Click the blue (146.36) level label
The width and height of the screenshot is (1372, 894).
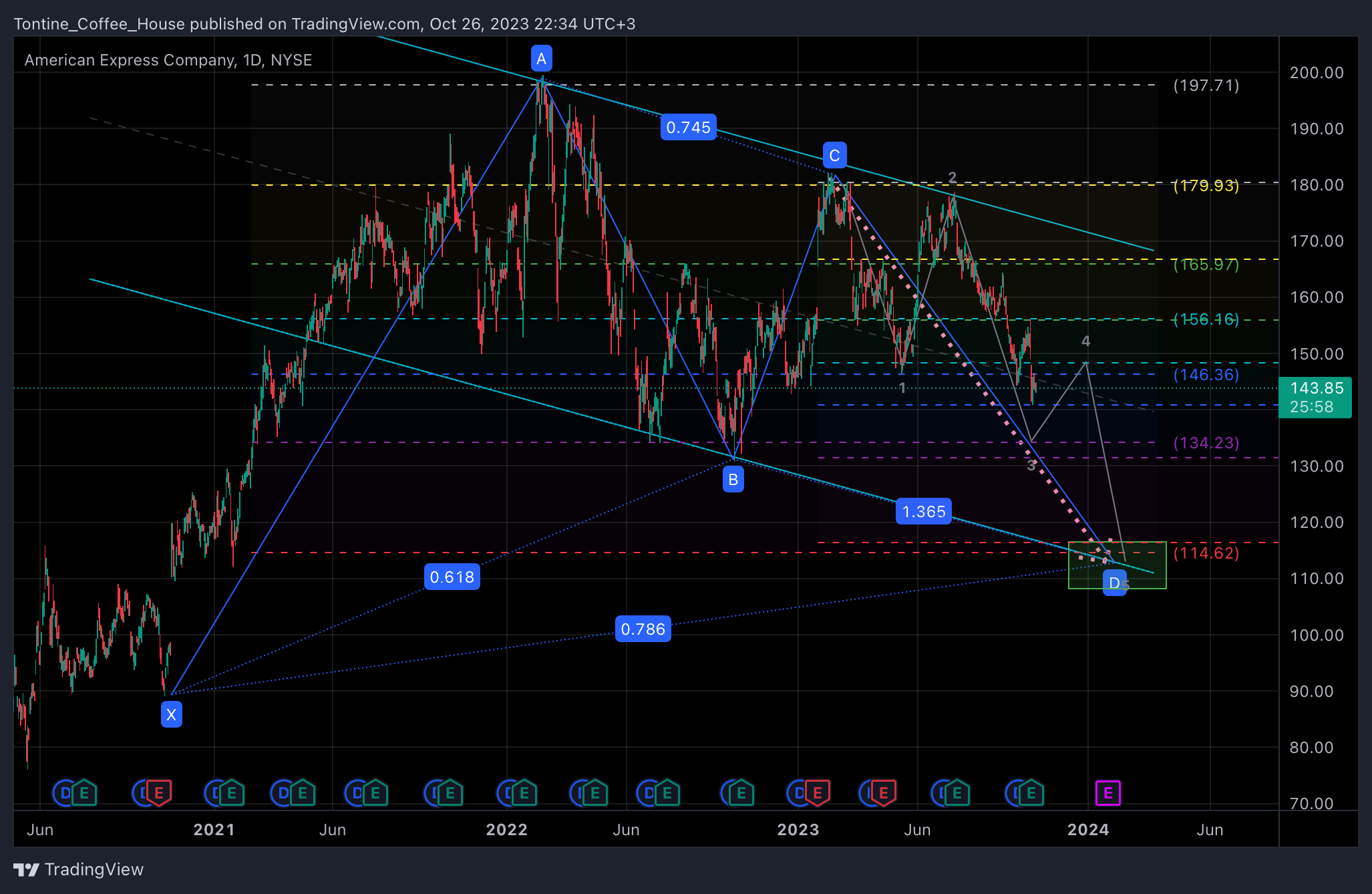pos(1206,375)
